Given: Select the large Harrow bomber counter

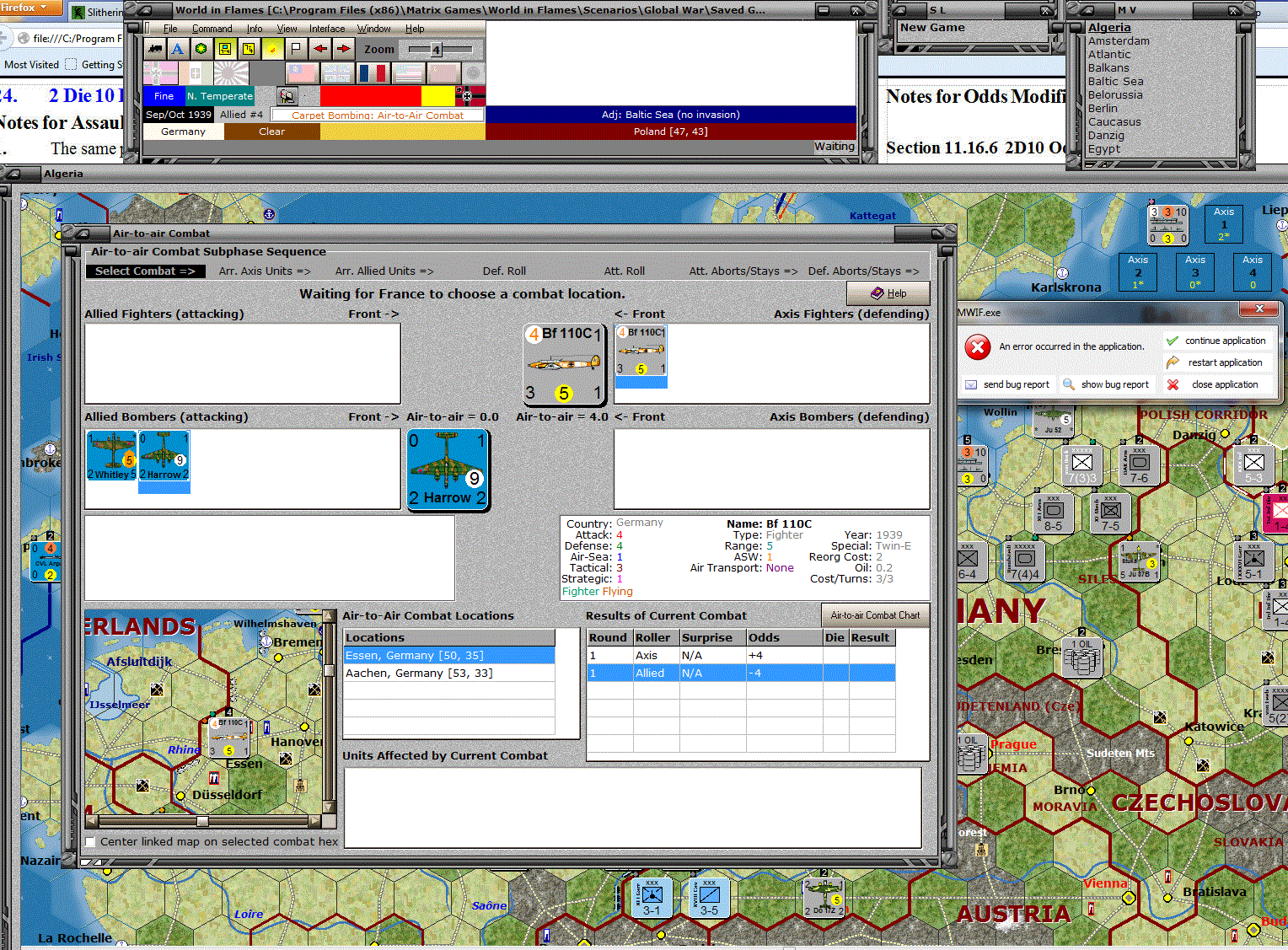Looking at the screenshot, I should click(x=448, y=470).
